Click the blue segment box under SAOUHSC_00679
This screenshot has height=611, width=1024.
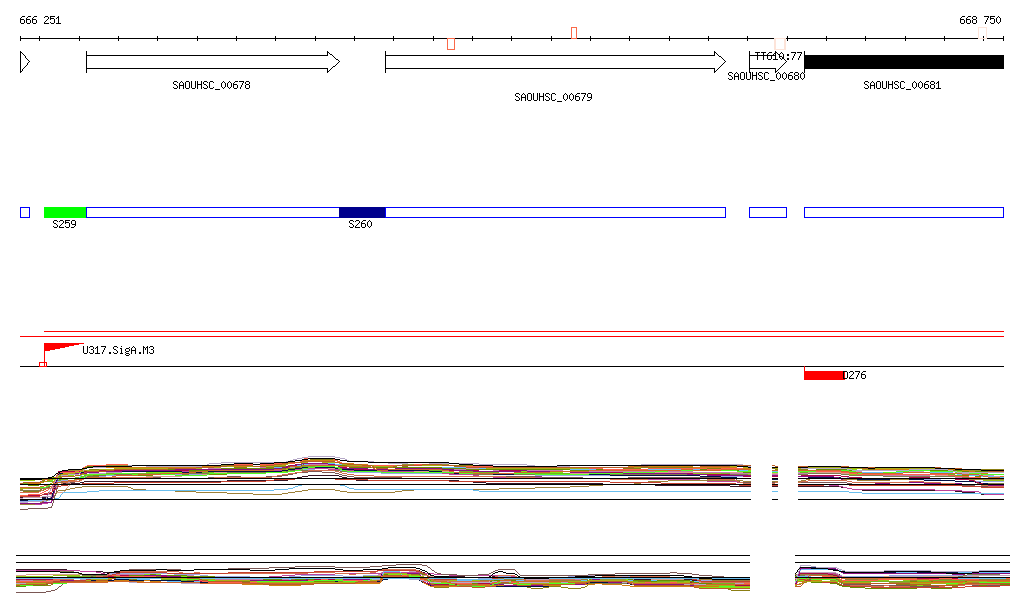pyautogui.click(x=556, y=212)
